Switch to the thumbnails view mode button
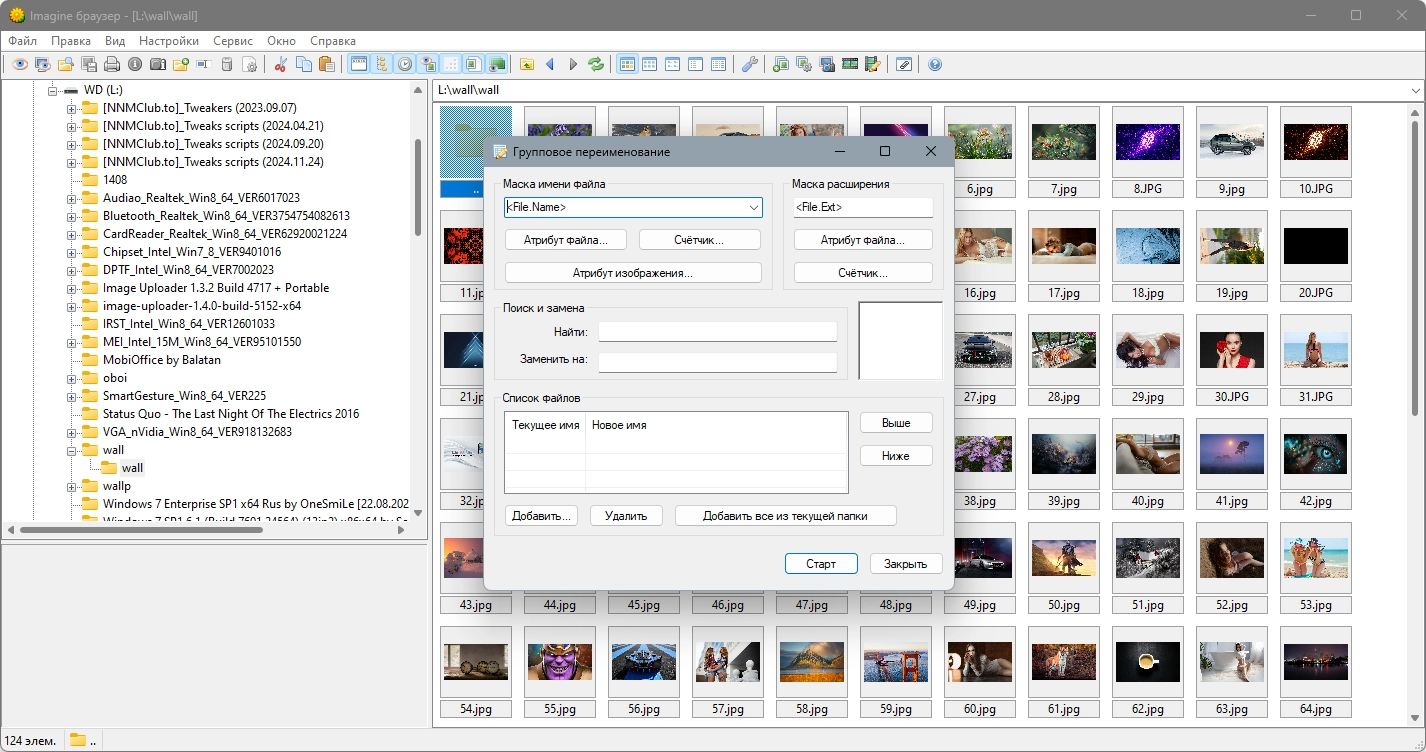Image resolution: width=1426 pixels, height=752 pixels. 627,64
